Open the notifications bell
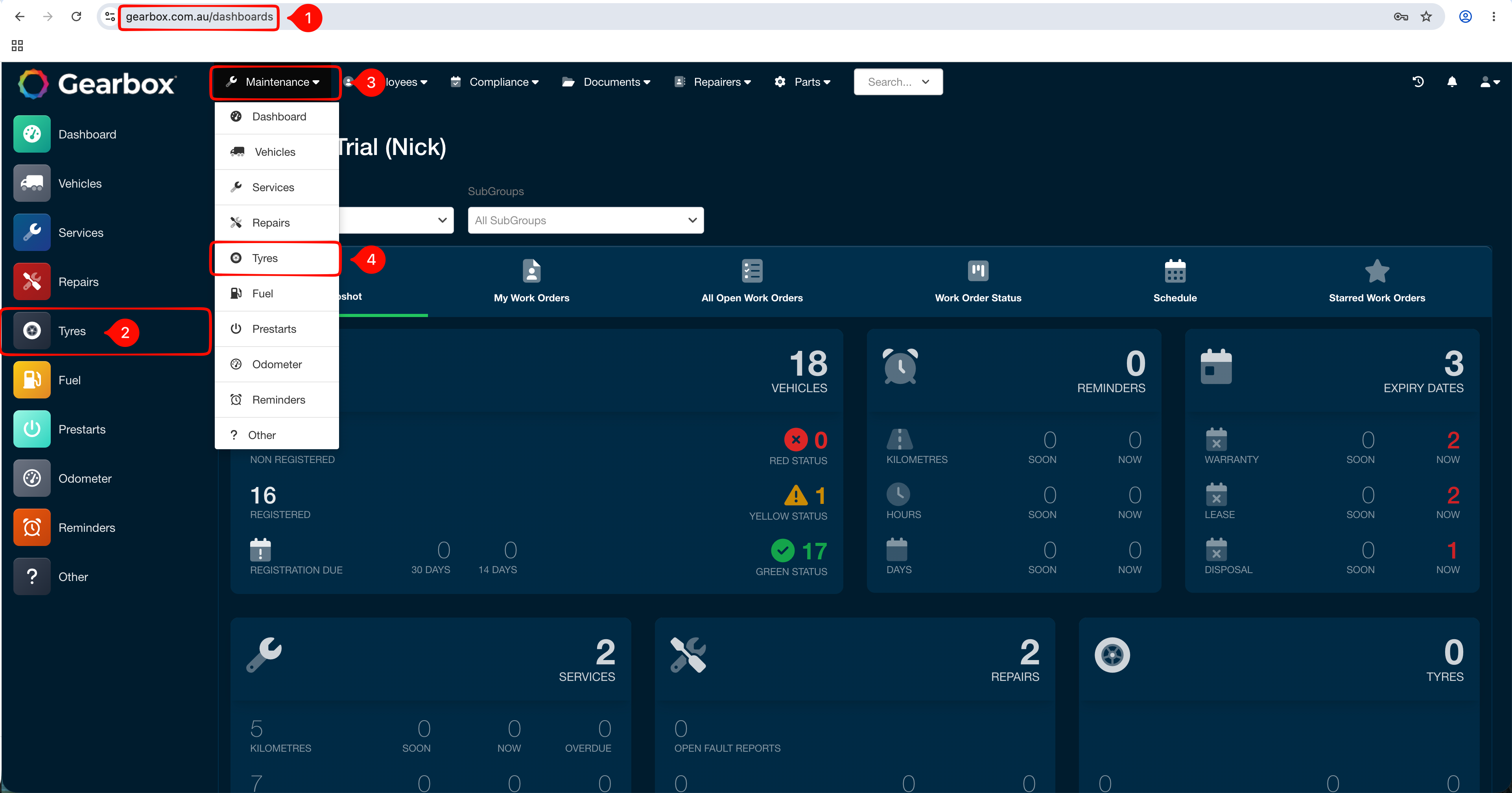 pos(1452,82)
